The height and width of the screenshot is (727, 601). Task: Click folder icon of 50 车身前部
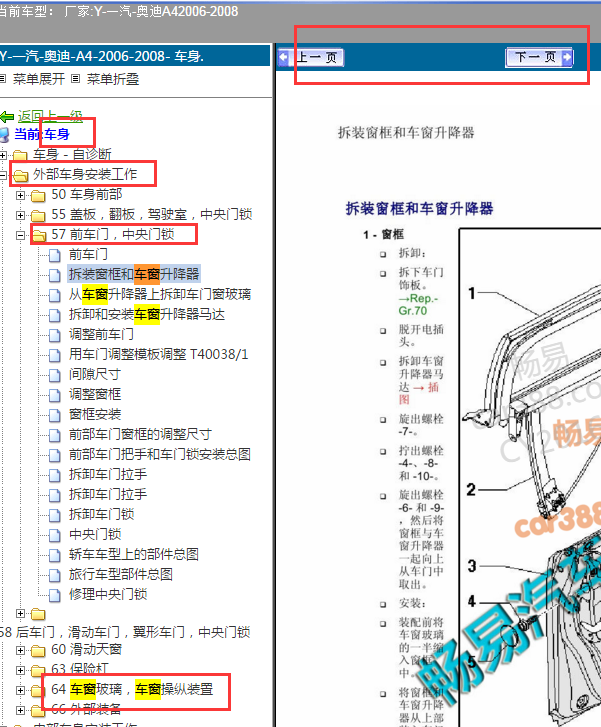[x=38, y=195]
